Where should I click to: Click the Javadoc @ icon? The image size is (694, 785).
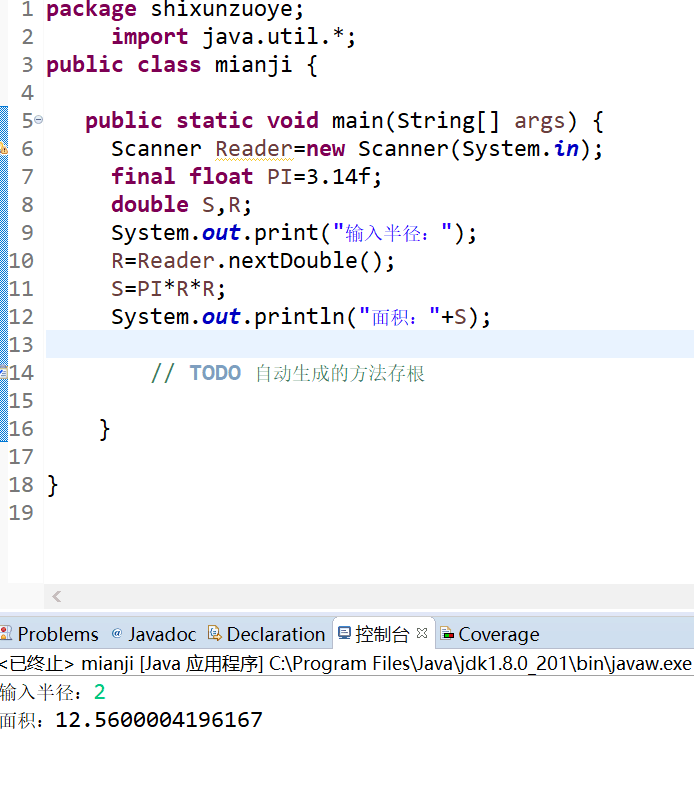[x=117, y=633]
